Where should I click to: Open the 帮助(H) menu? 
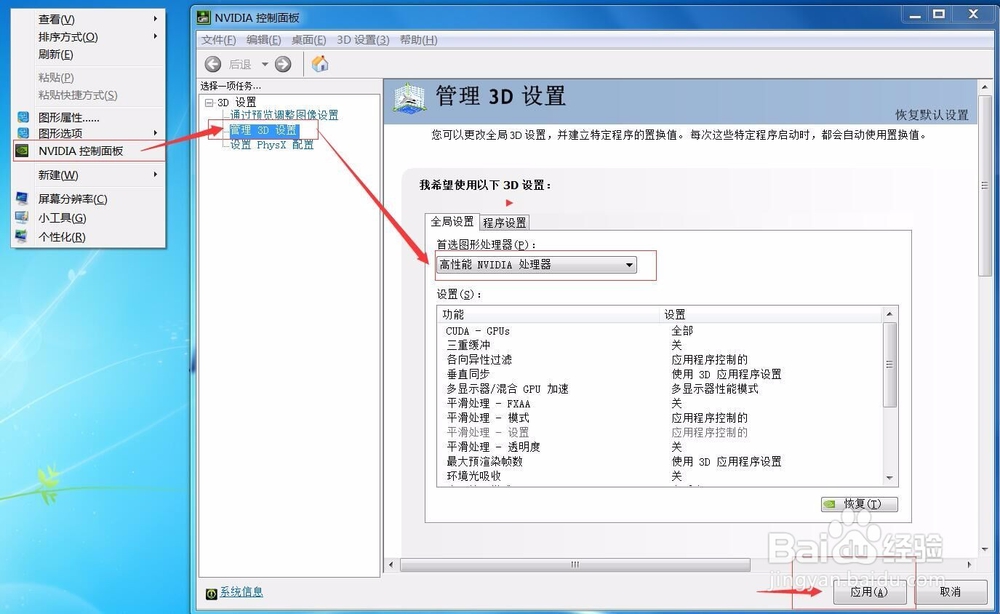pos(418,40)
